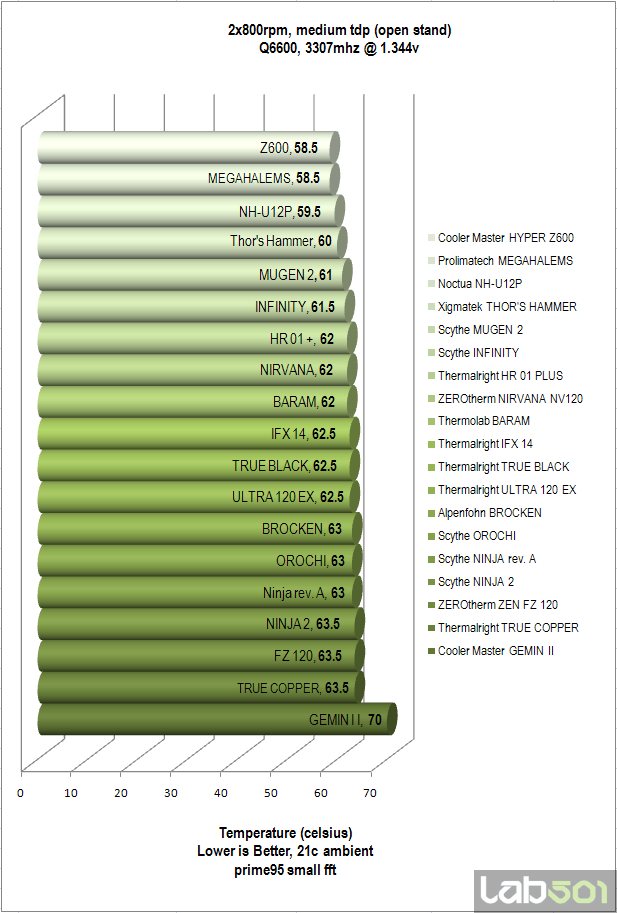Select the Thor's Hammer, 60 bar label
617x913 pixels.
coord(281,240)
